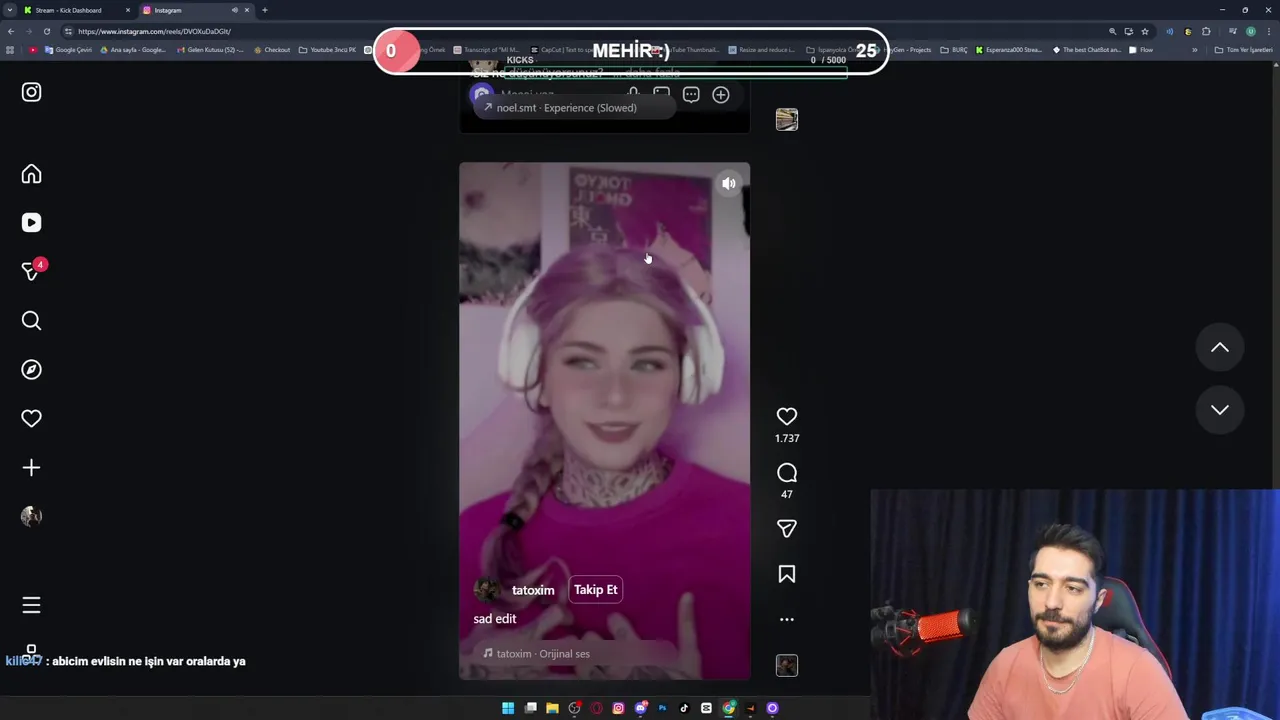Open the browser tab search dropdown
The height and width of the screenshot is (720, 1280).
(x=9, y=10)
